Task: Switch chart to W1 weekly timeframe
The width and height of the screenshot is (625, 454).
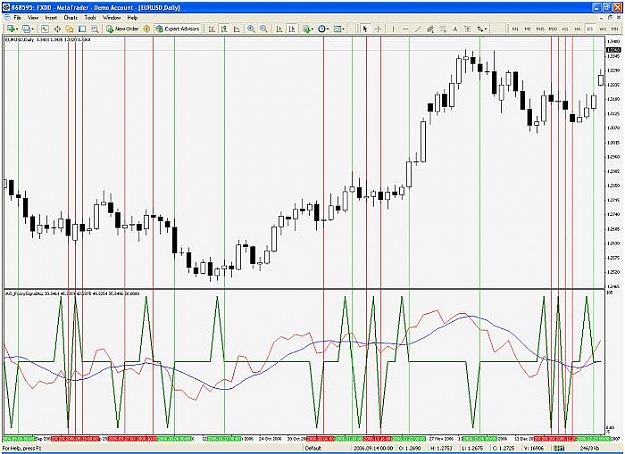Action: click(x=602, y=29)
